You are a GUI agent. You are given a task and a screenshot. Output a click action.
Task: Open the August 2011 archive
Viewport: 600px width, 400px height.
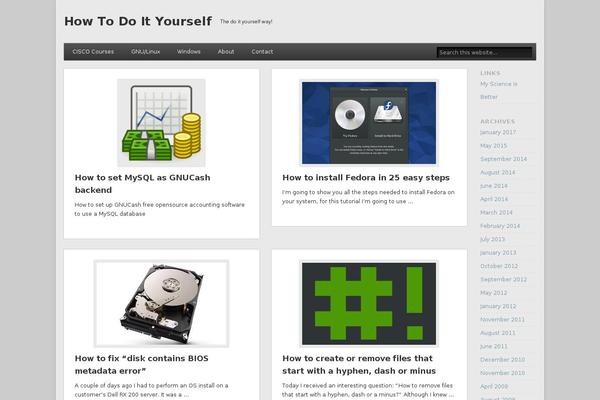[497, 333]
